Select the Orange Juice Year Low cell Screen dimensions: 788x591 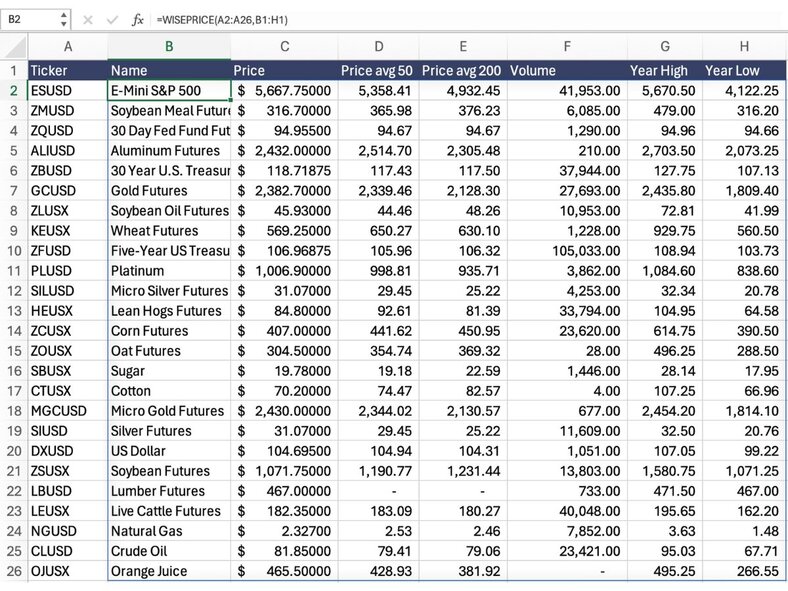point(743,571)
